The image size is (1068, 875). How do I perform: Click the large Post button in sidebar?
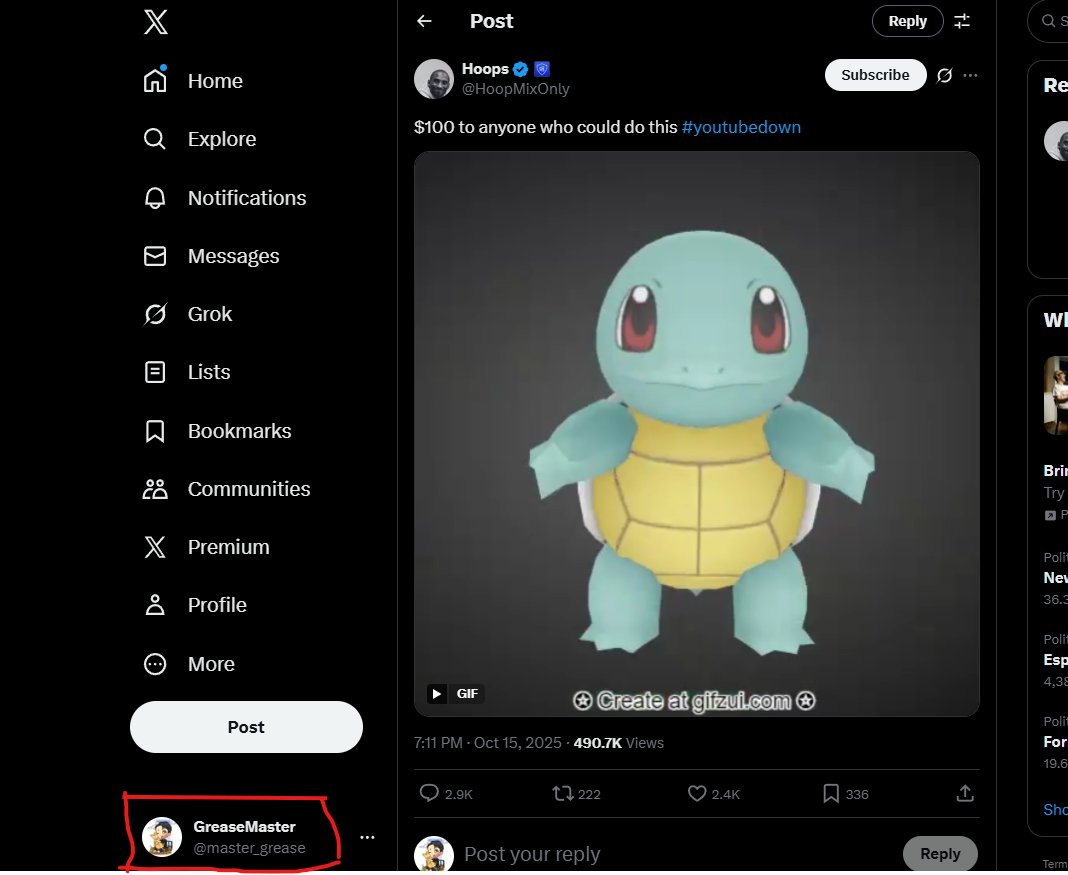[246, 727]
